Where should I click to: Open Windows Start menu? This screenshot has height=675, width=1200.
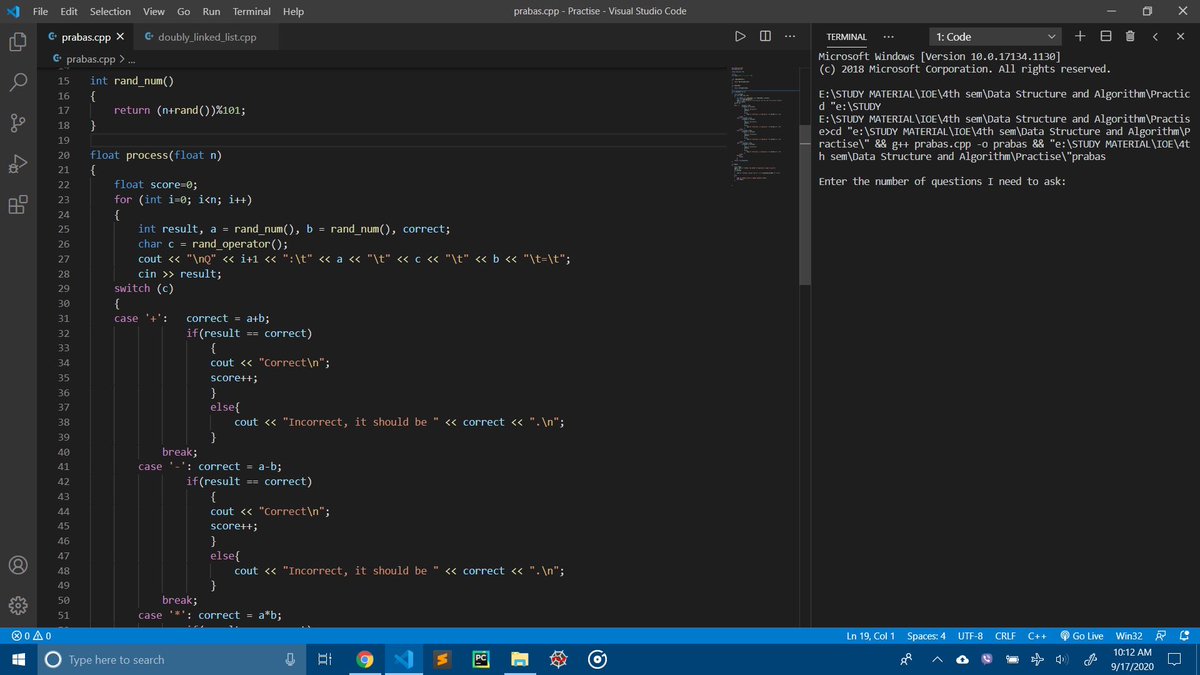[20, 660]
